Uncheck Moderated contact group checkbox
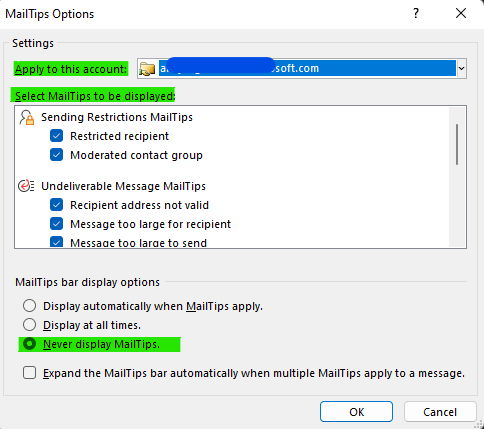This screenshot has width=484, height=429. (x=56, y=155)
